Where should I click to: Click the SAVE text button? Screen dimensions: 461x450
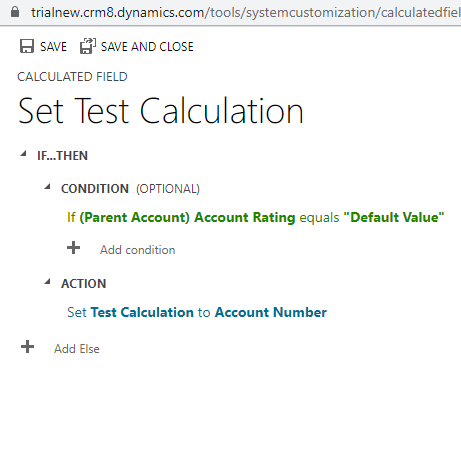53,47
